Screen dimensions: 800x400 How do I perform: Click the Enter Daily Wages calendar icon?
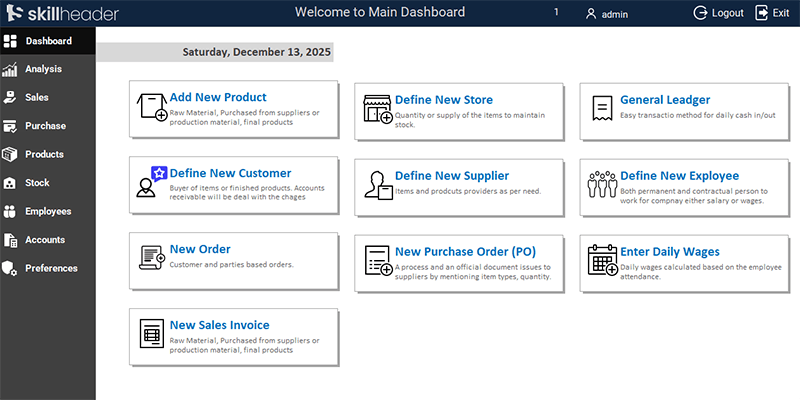pyautogui.click(x=602, y=260)
